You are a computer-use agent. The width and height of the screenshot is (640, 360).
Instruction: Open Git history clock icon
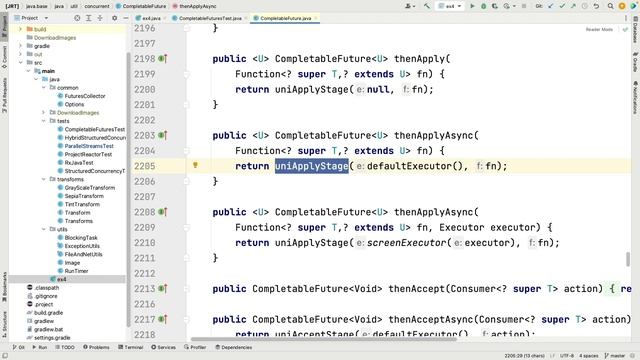tap(584, 6)
